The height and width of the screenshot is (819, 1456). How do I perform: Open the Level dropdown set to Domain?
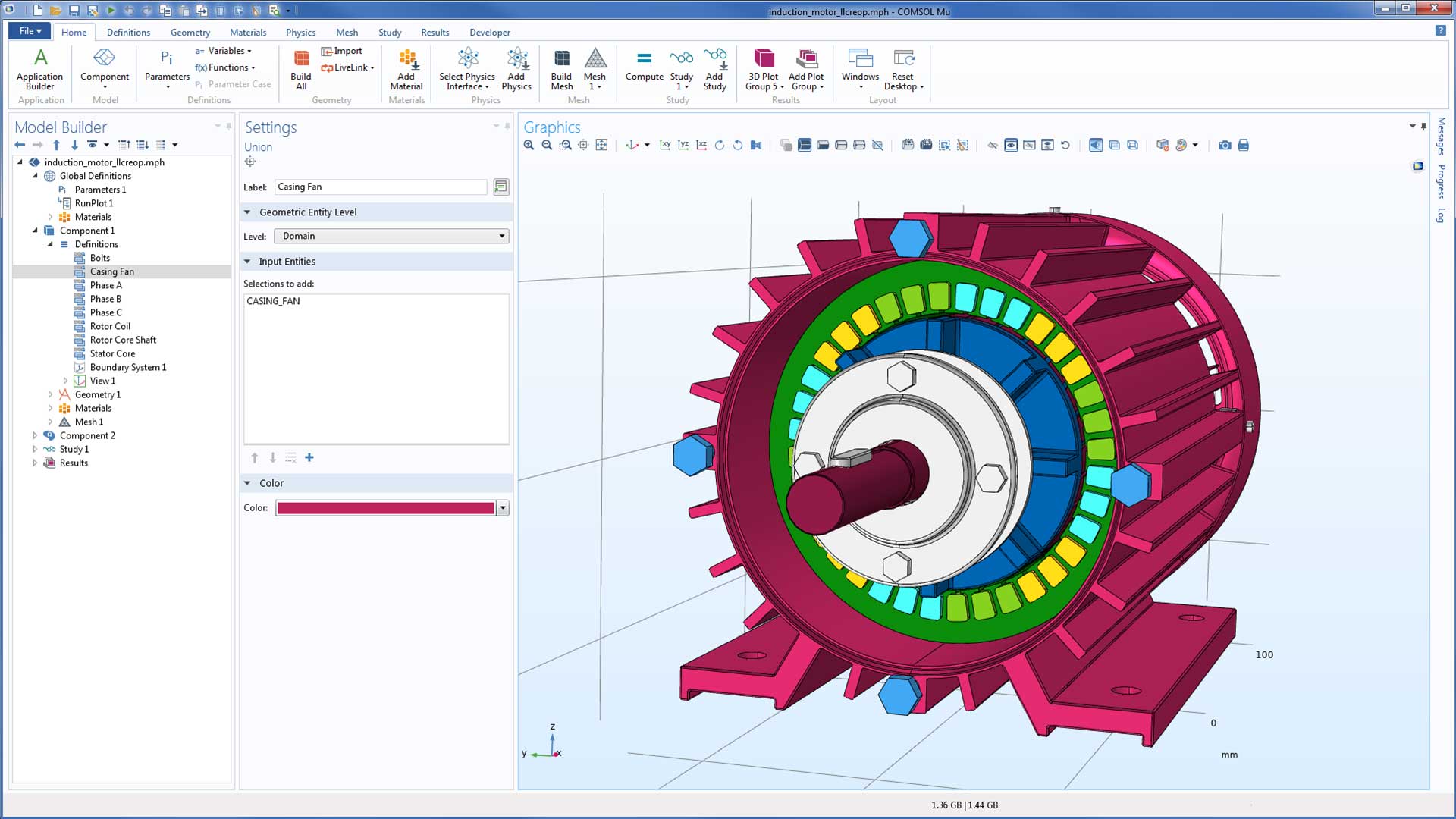point(391,236)
